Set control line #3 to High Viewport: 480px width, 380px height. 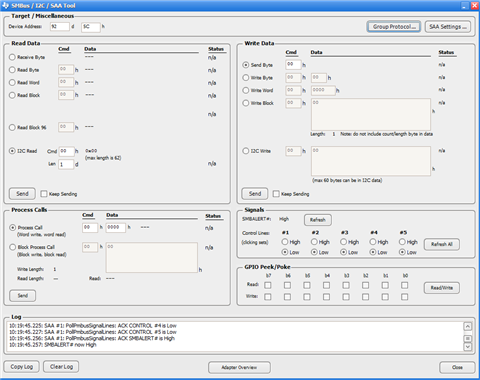[x=343, y=242]
